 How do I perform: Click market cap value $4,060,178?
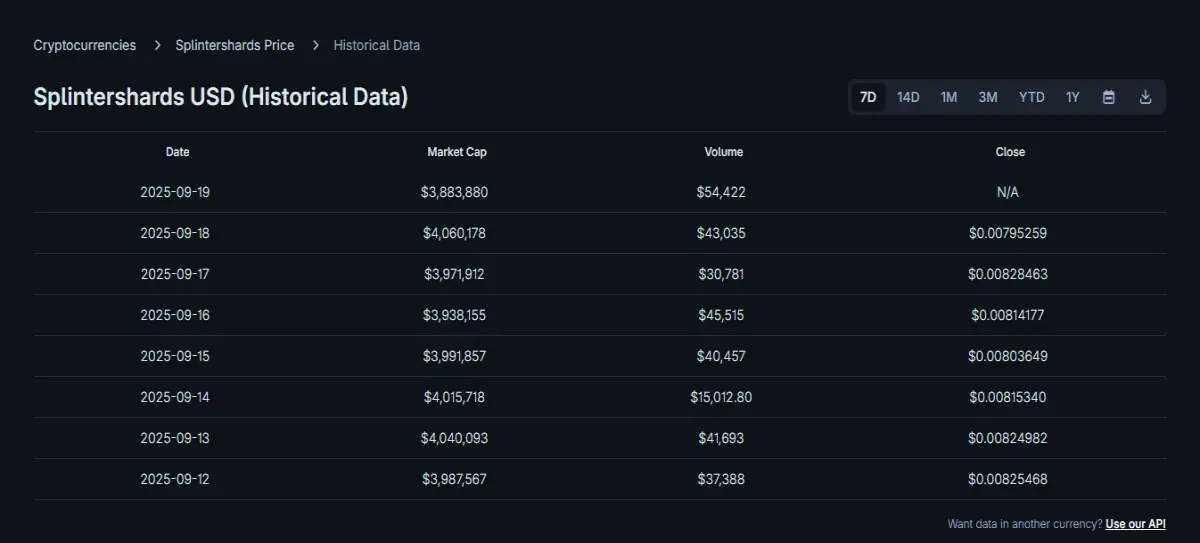coord(455,233)
